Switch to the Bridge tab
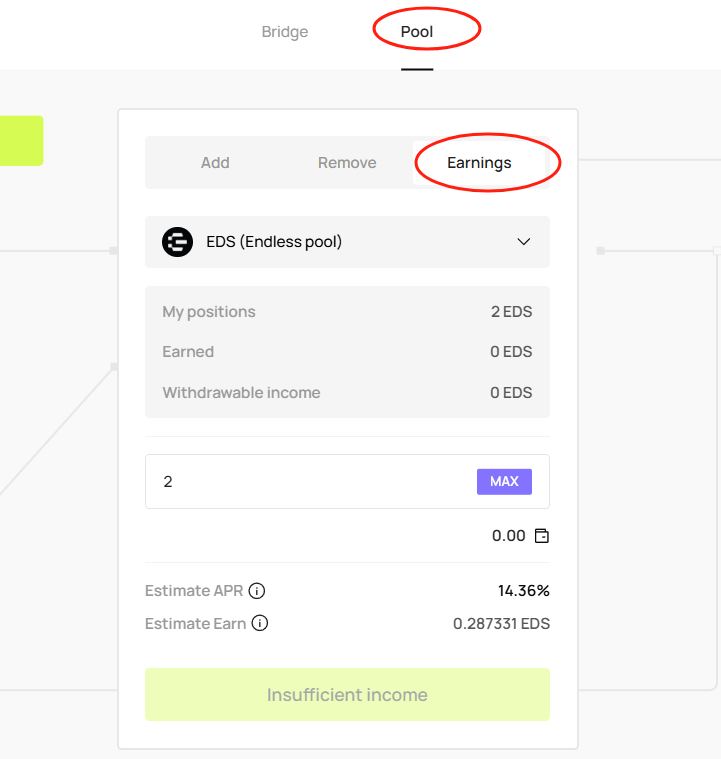Screen dimensions: 721x759 click(x=285, y=32)
